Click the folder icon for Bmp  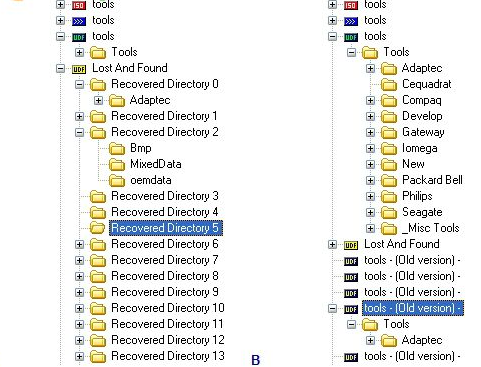117,148
